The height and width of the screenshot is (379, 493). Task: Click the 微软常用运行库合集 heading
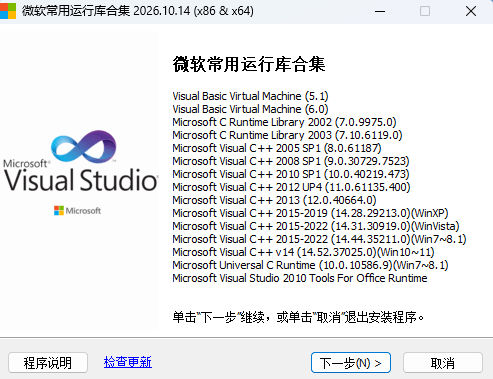[249, 64]
